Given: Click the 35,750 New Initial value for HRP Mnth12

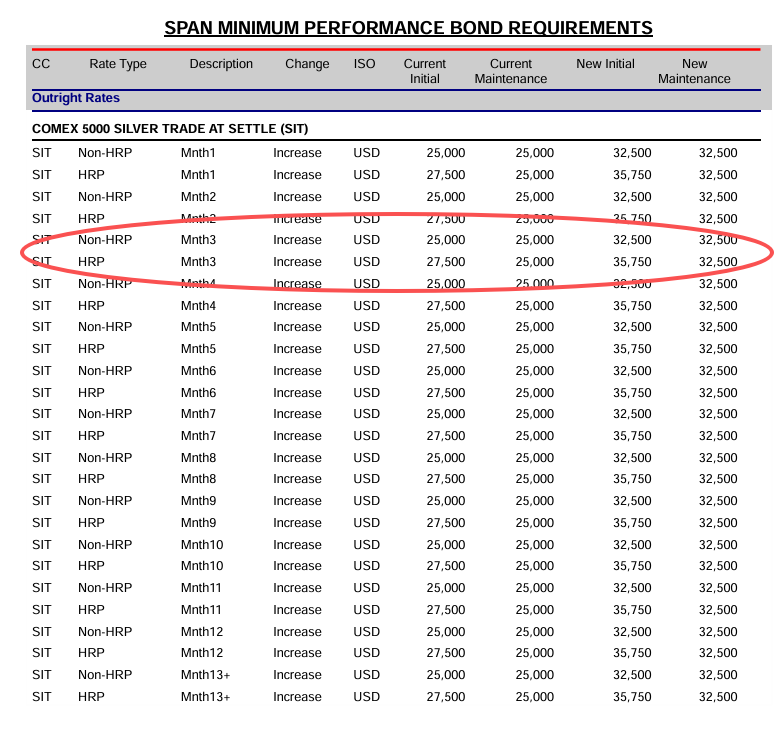Looking at the screenshot, I should coord(632,653).
